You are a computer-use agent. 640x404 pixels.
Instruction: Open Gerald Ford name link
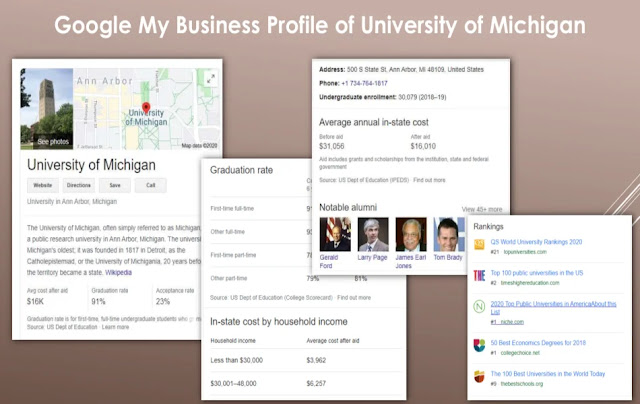[x=329, y=262]
